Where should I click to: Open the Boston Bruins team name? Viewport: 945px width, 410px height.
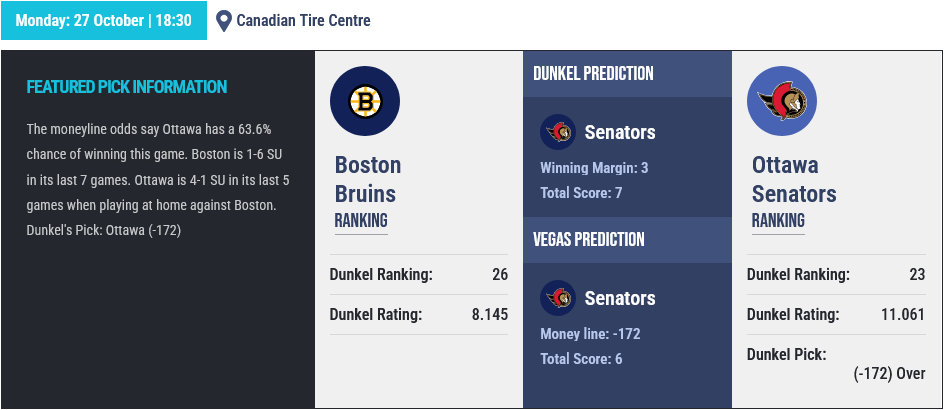pyautogui.click(x=368, y=179)
